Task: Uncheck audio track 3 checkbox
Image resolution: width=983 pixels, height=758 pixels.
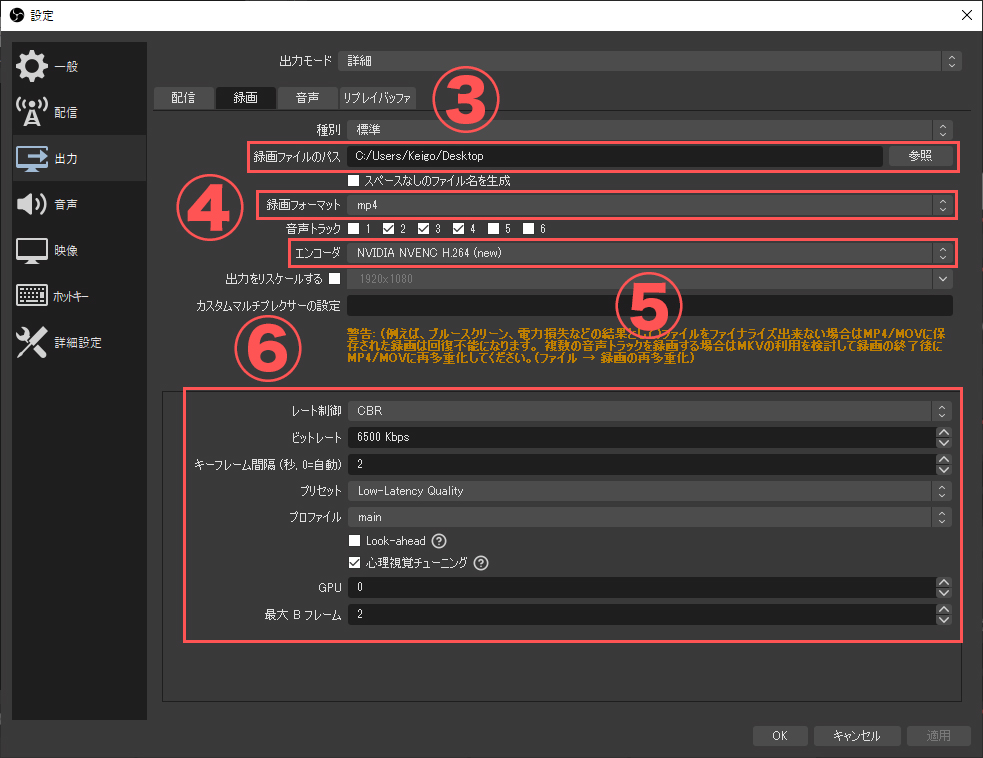Action: tap(424, 228)
